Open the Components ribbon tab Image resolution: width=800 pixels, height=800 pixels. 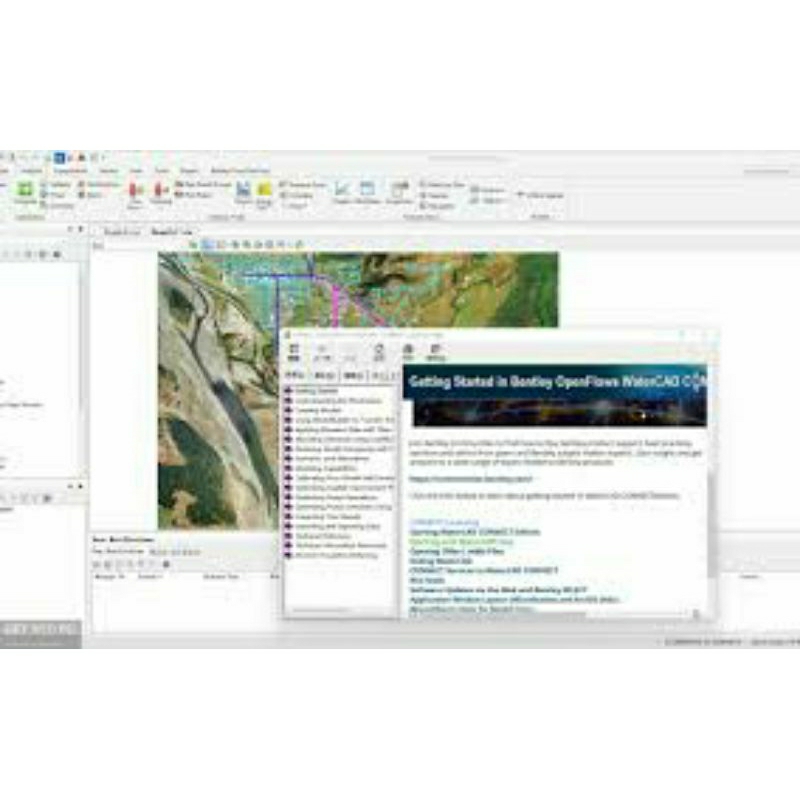pyautogui.click(x=70, y=170)
